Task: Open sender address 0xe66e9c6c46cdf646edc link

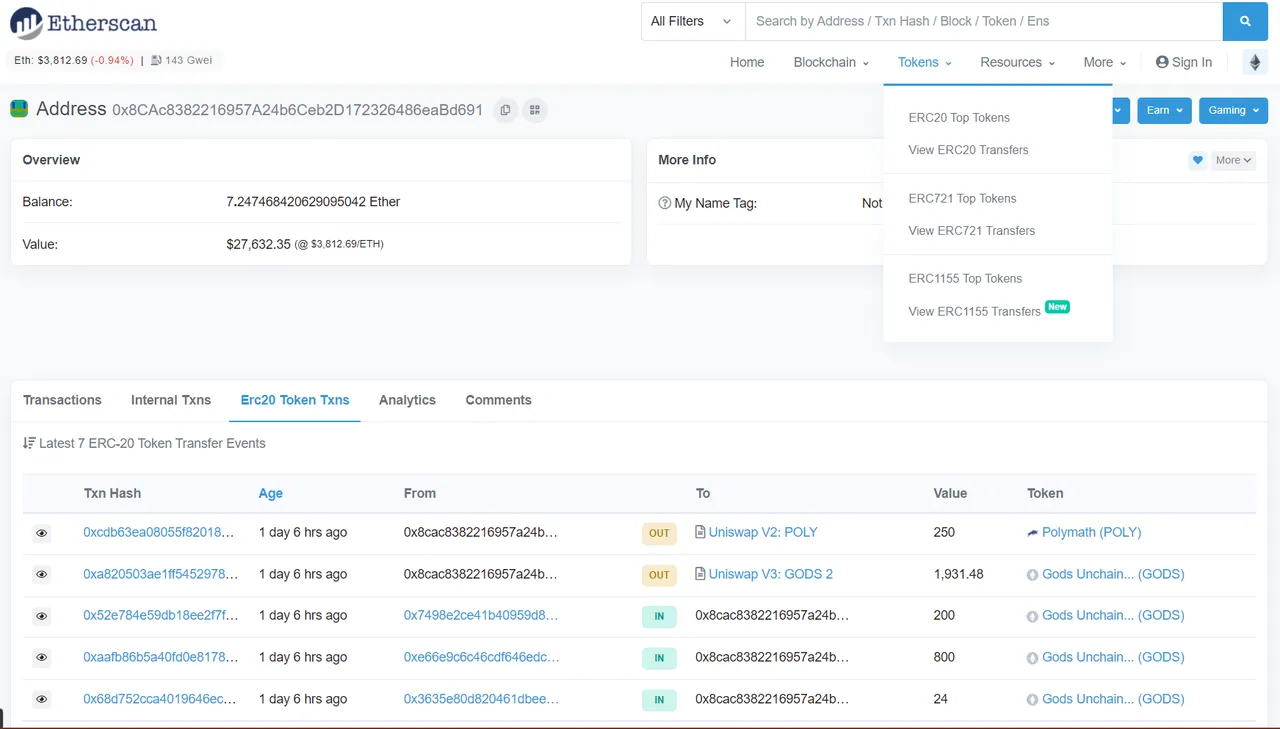Action: coord(482,657)
